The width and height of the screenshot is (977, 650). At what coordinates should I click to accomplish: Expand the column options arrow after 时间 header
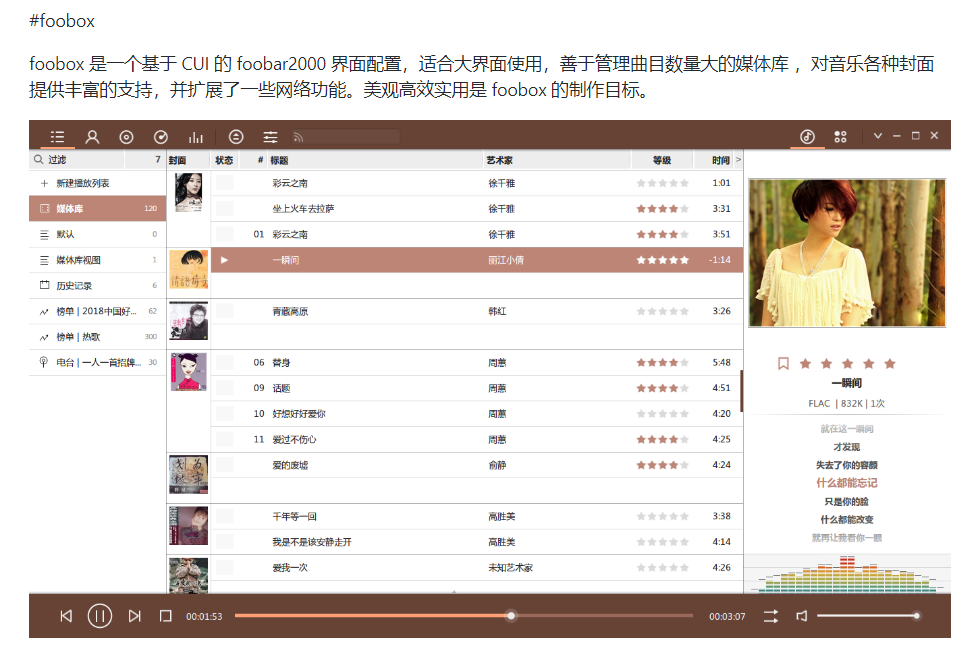pyautogui.click(x=737, y=159)
